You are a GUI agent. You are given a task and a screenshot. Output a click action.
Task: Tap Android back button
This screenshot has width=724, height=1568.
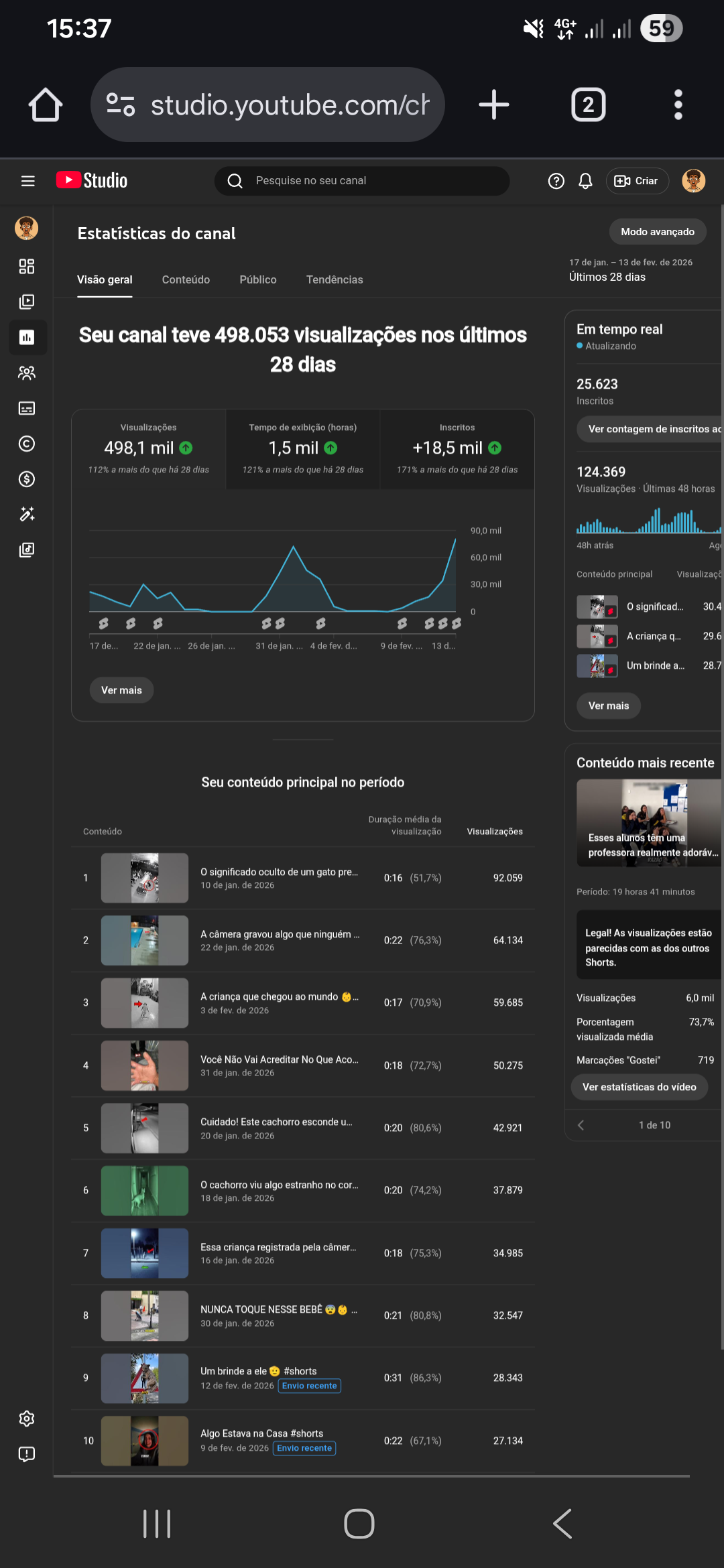coord(562,1524)
